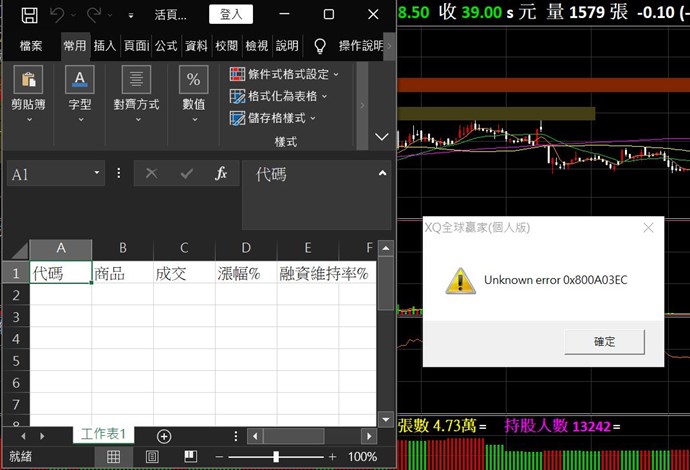Image resolution: width=690 pixels, height=470 pixels.
Task: Collapse the formula bar with the caret
Action: [x=382, y=173]
